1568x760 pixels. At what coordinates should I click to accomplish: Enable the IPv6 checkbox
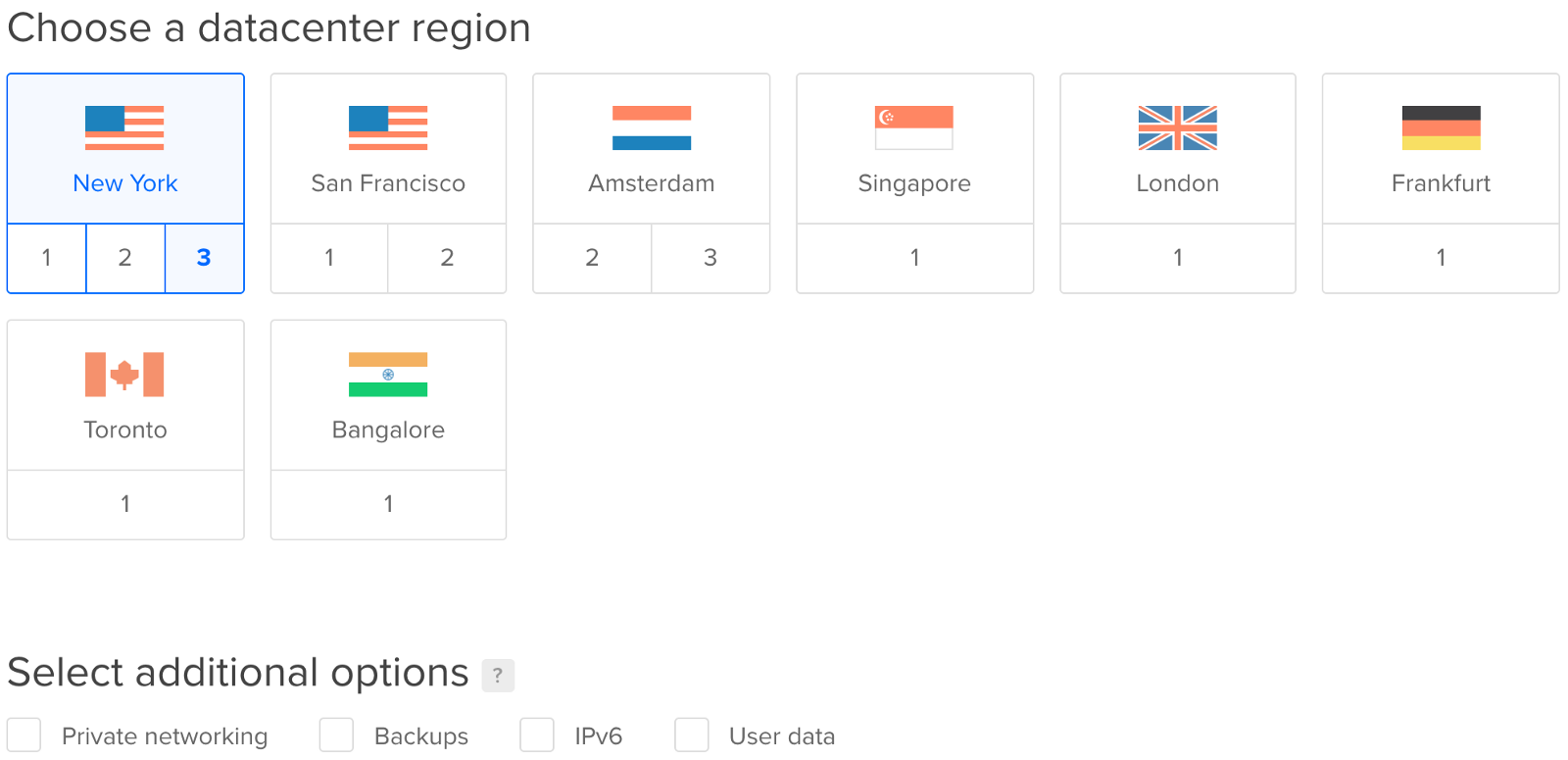(x=537, y=735)
